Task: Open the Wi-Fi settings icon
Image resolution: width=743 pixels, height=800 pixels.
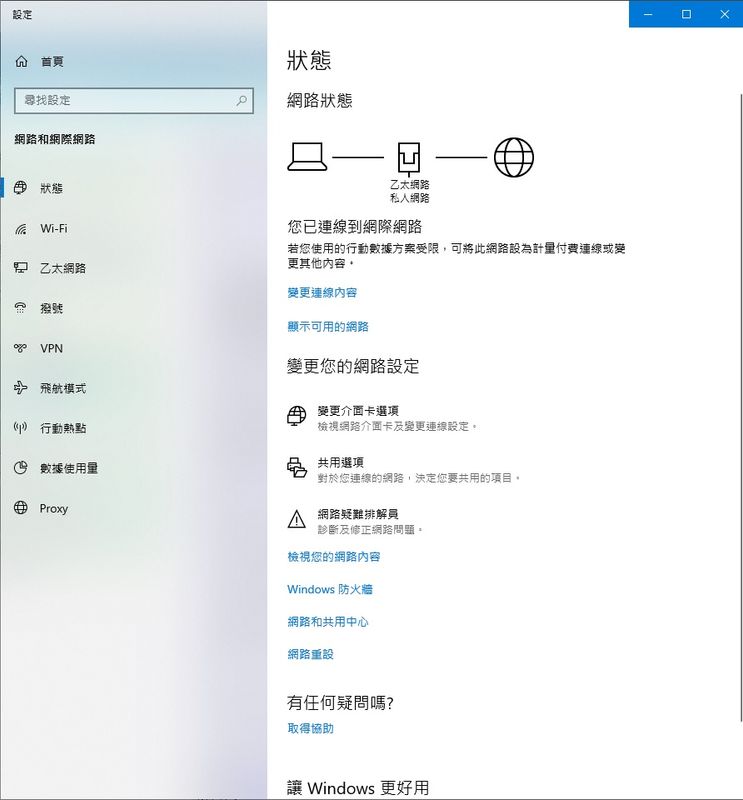Action: click(x=21, y=229)
